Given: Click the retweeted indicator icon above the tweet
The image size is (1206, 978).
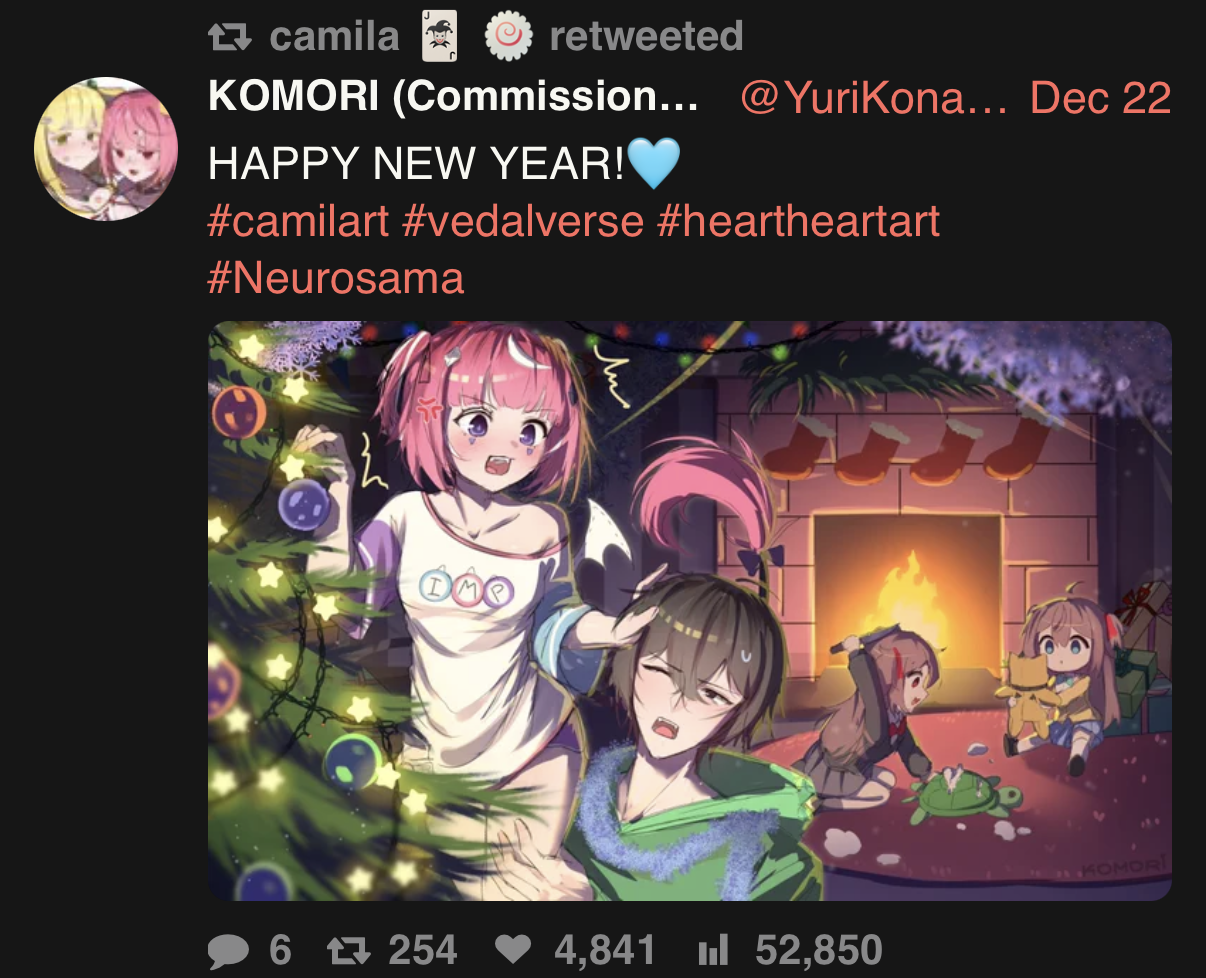Looking at the screenshot, I should (230, 38).
